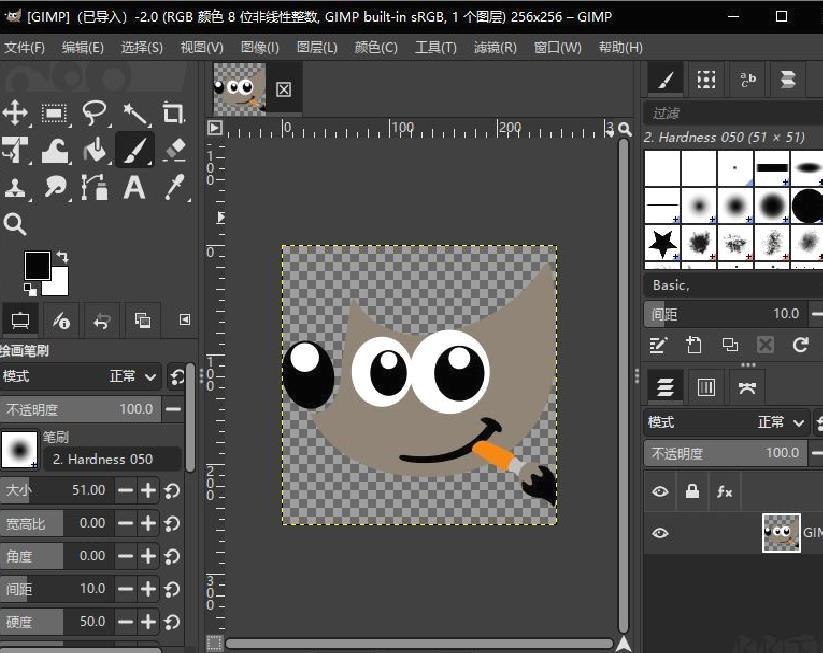
Task: Open the tool options tab configuration menu
Action: click(184, 320)
